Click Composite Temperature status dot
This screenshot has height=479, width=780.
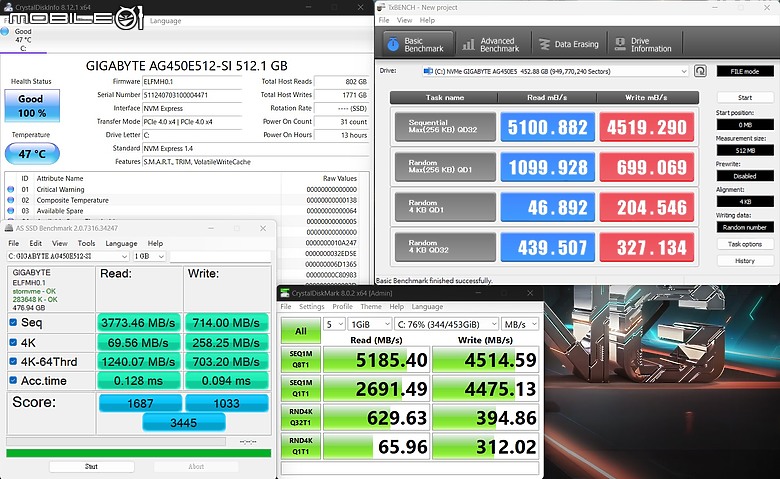point(10,200)
